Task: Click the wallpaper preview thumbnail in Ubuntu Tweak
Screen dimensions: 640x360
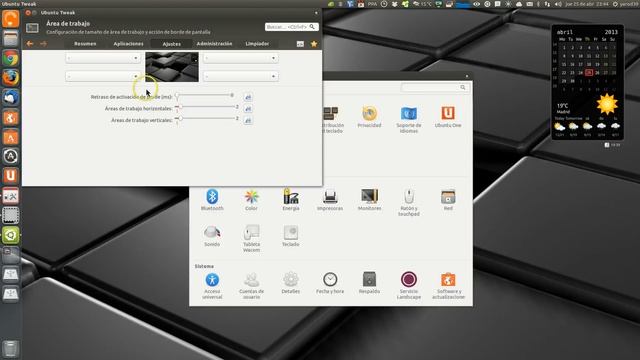Action: [172, 67]
